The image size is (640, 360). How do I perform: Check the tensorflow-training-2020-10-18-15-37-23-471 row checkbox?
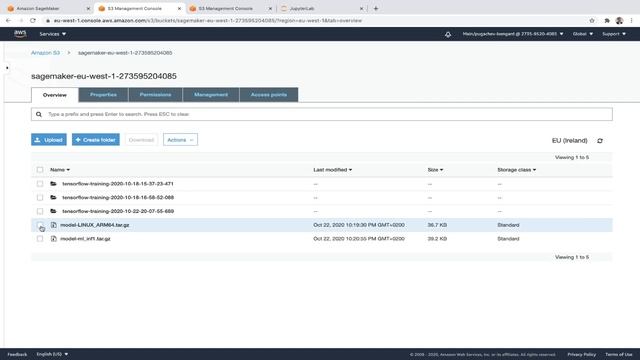40,184
